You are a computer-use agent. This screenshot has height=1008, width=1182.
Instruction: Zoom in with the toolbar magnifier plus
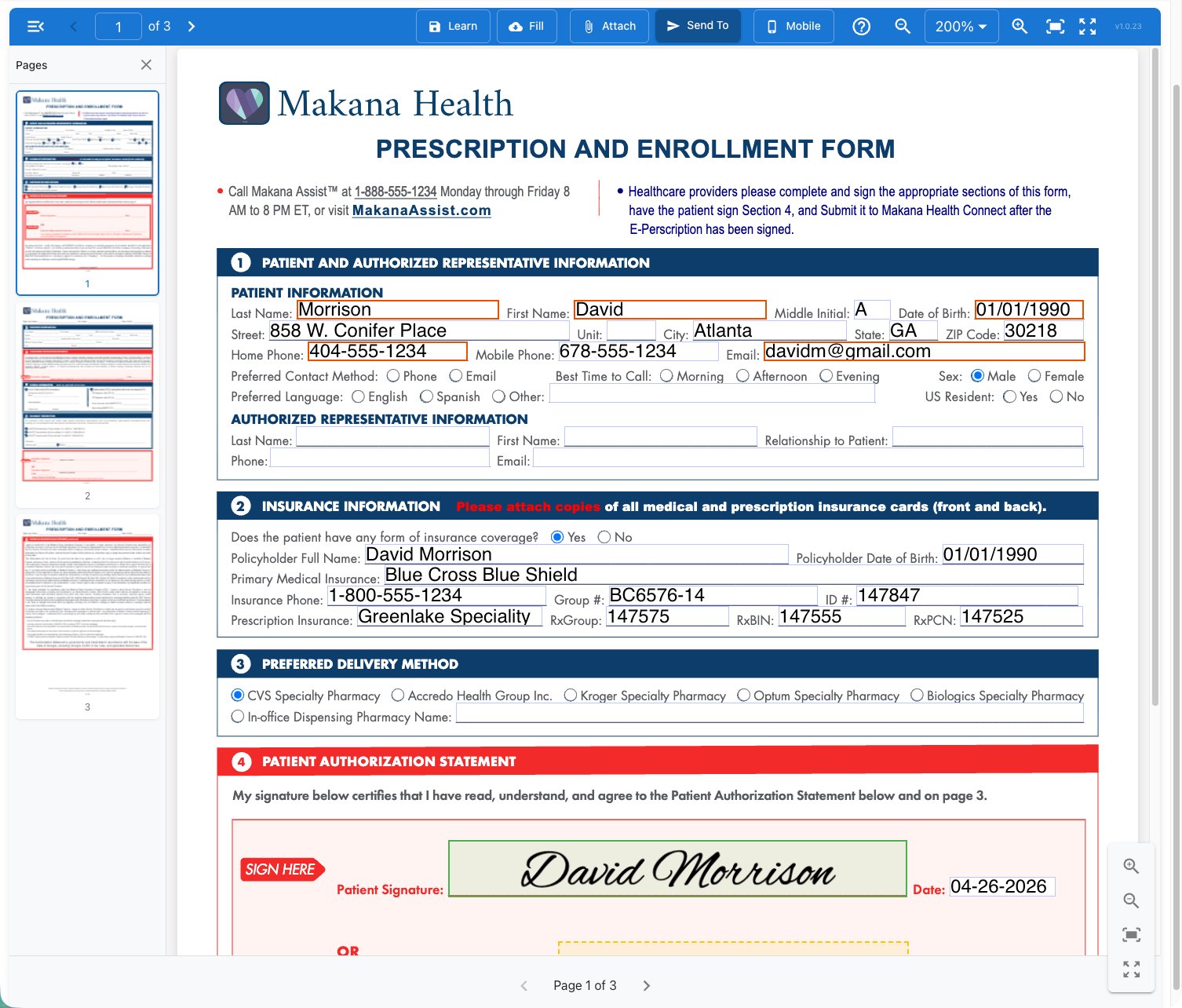click(x=1020, y=27)
